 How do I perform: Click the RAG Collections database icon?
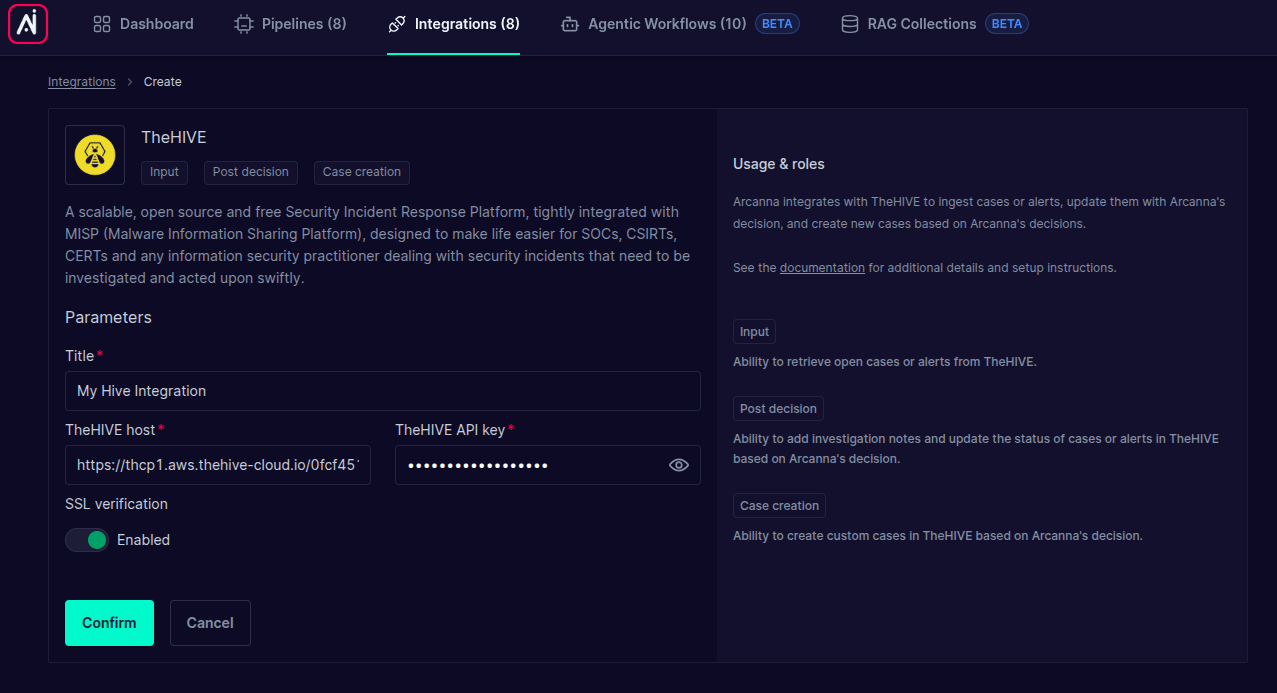click(x=850, y=24)
